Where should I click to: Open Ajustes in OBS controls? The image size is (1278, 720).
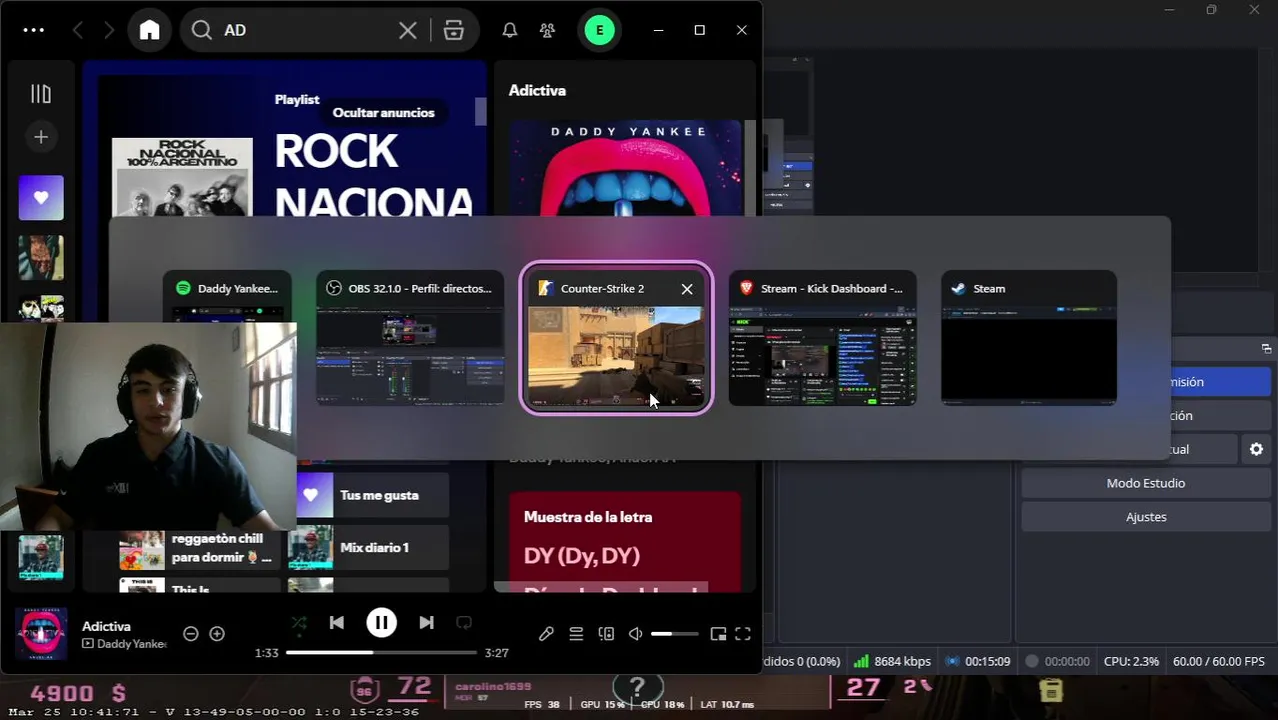[x=1146, y=517]
